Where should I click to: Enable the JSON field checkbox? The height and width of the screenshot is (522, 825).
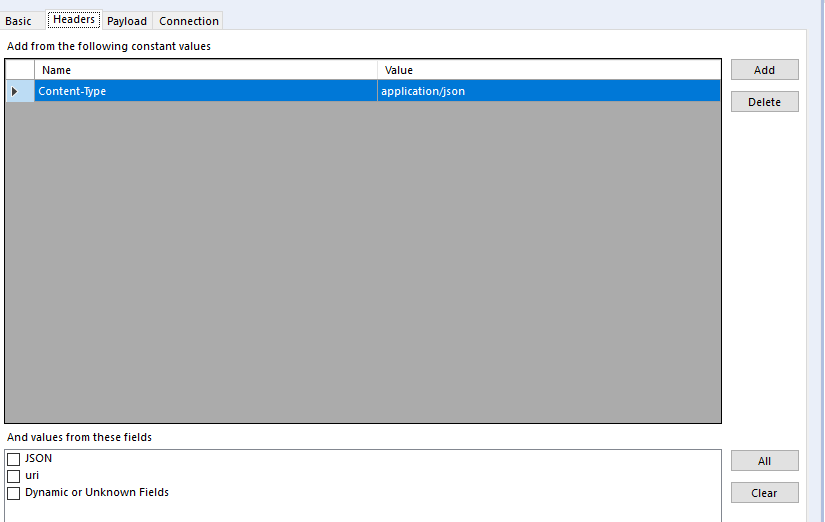tap(14, 459)
